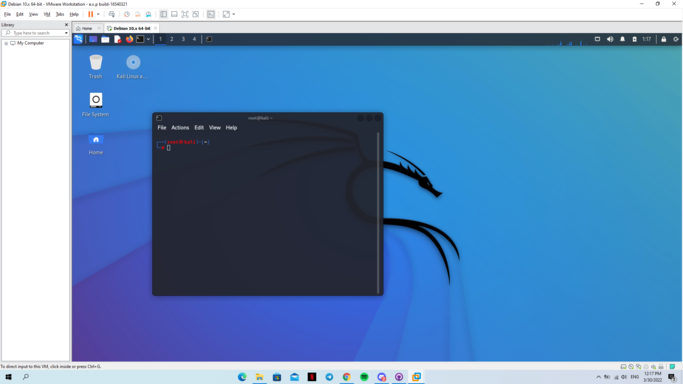Toggle the thumbnail bar view

[x=174, y=14]
